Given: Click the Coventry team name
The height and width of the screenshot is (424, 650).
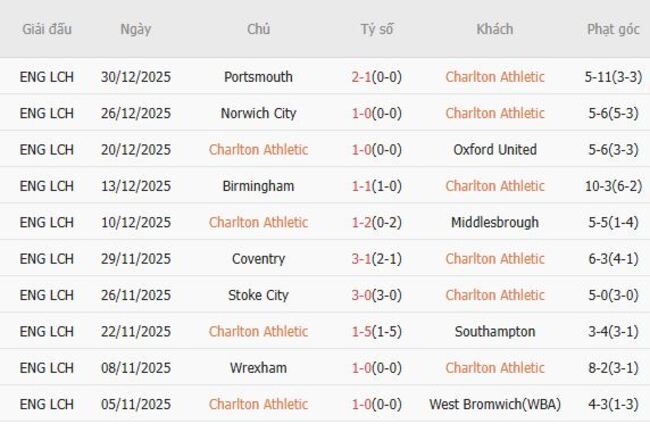Looking at the screenshot, I should point(259,259).
